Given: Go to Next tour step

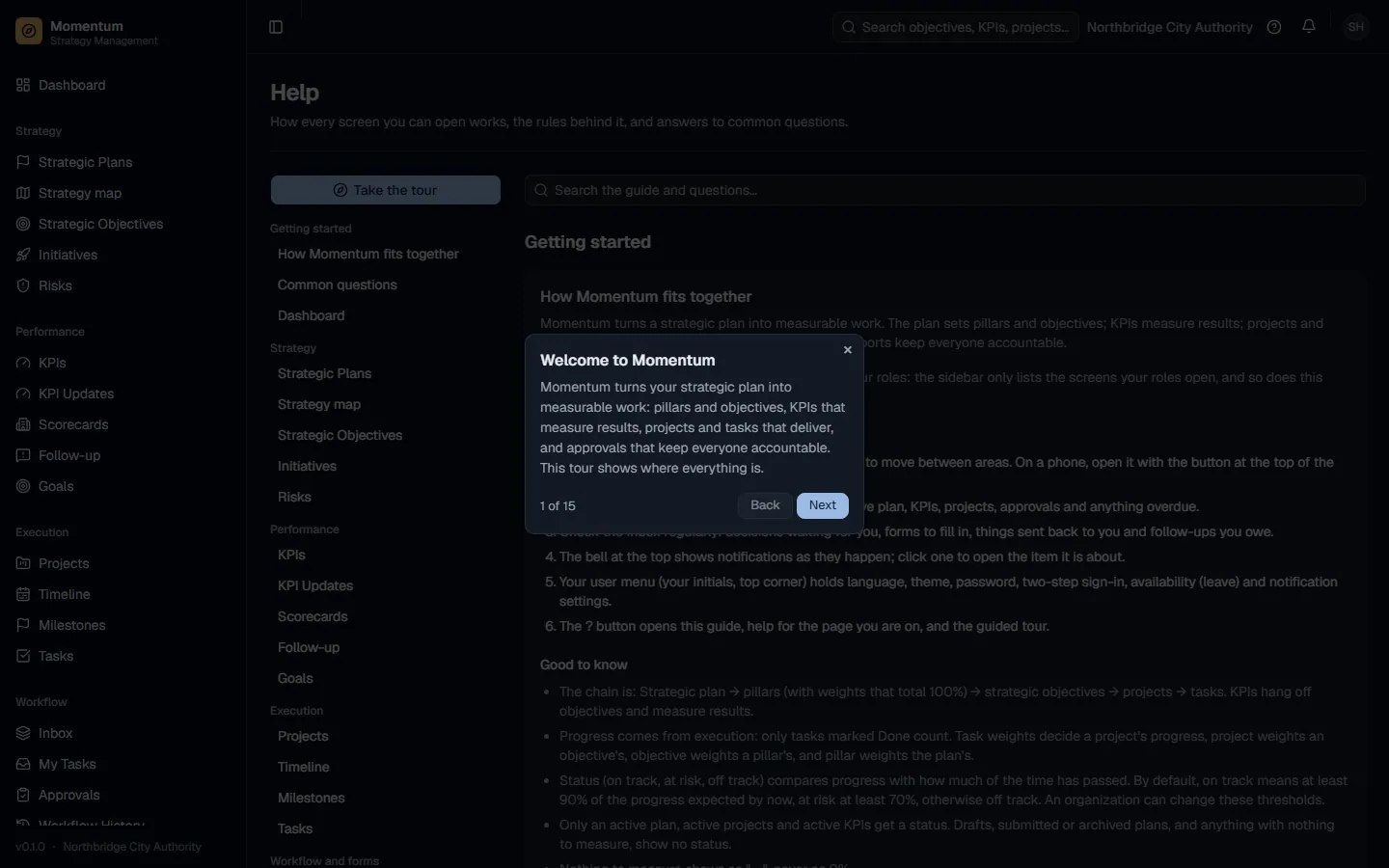Looking at the screenshot, I should pos(823,505).
